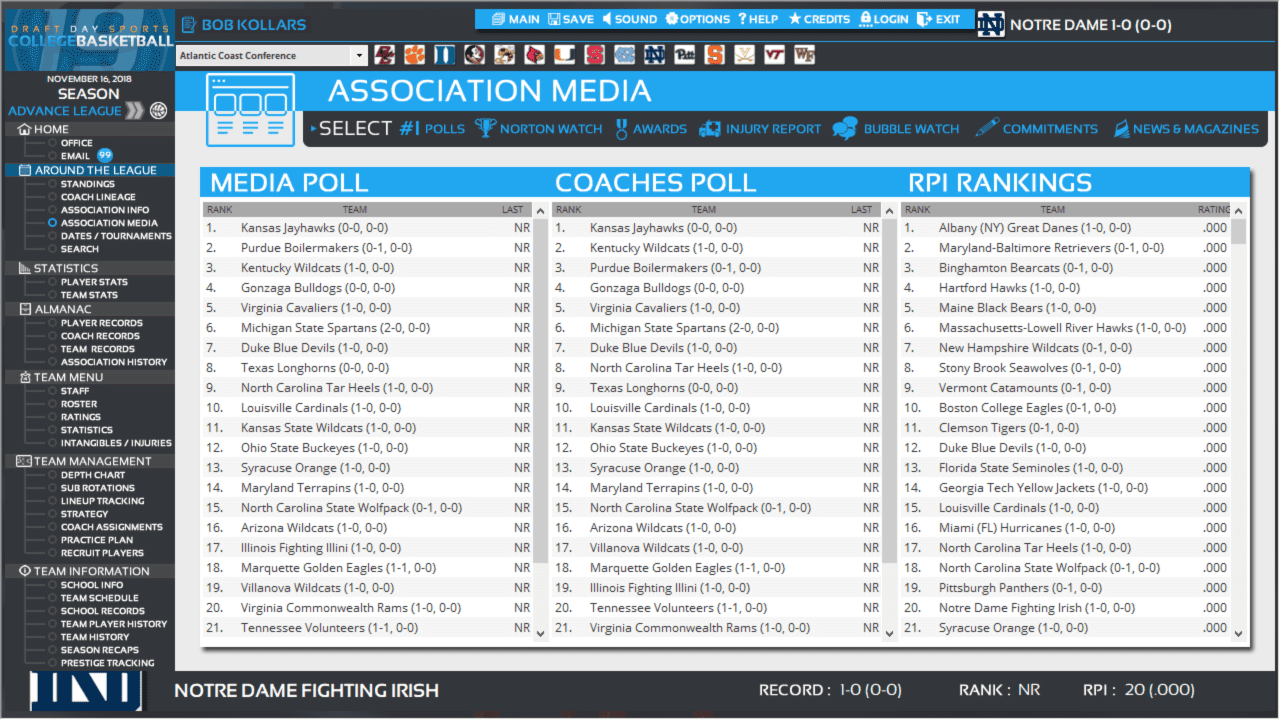
Task: Click the basketball icon beside Advance League
Action: pyautogui.click(x=158, y=111)
